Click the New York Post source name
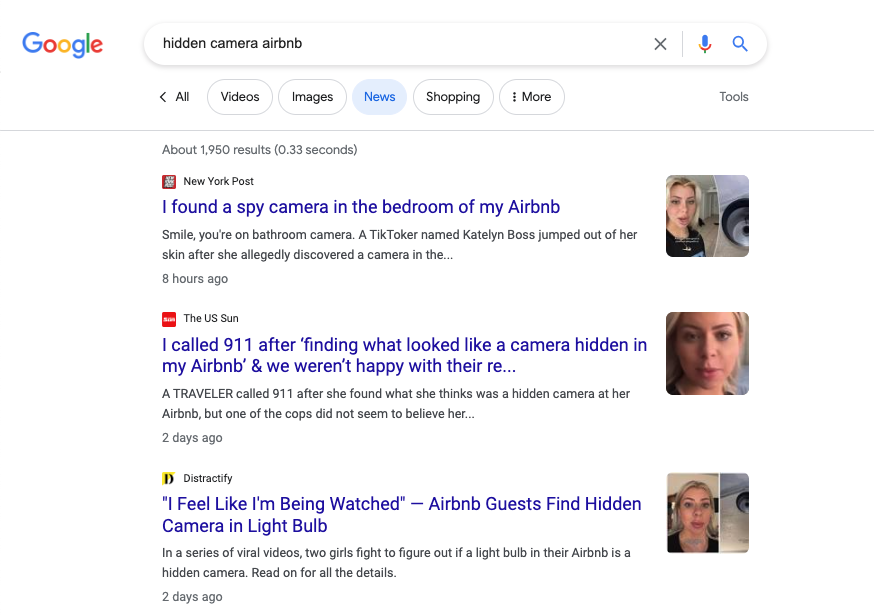This screenshot has height=615, width=874. click(x=218, y=181)
